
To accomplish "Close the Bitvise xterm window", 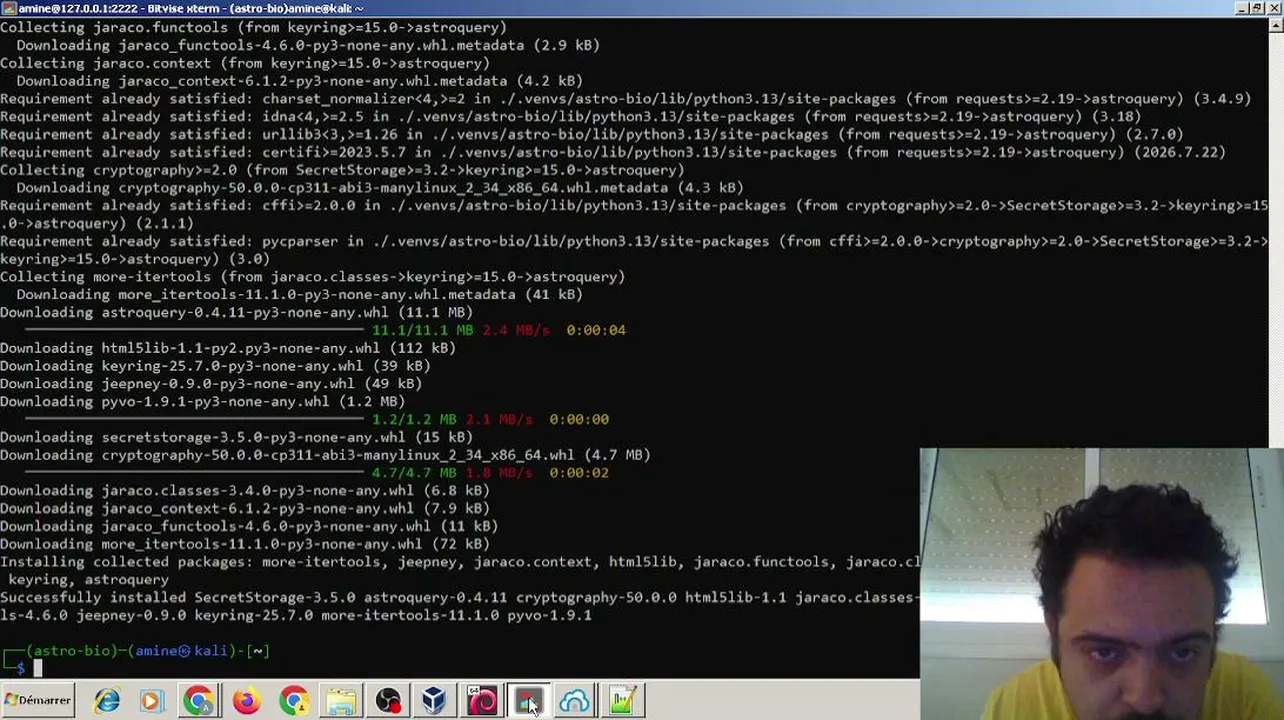I will 1274,8.
